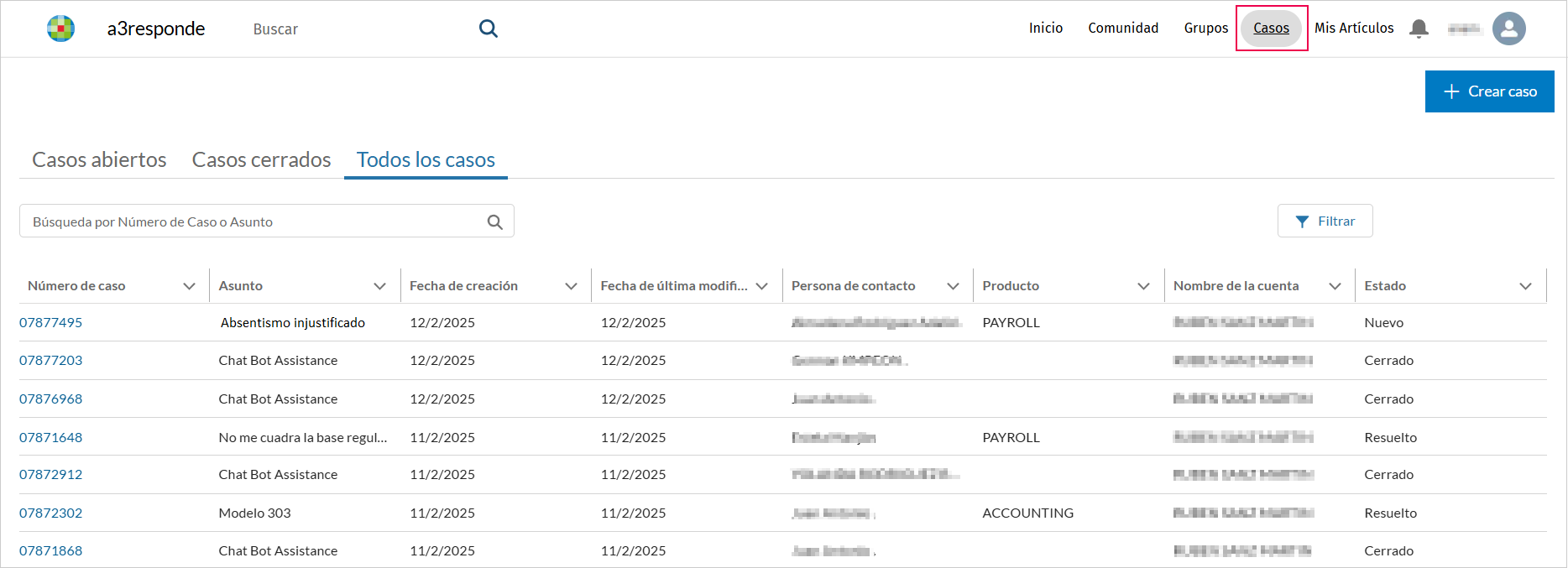Expand the Fecha de última modificación column menu
Screen dimensions: 1568x568
[x=761, y=286]
